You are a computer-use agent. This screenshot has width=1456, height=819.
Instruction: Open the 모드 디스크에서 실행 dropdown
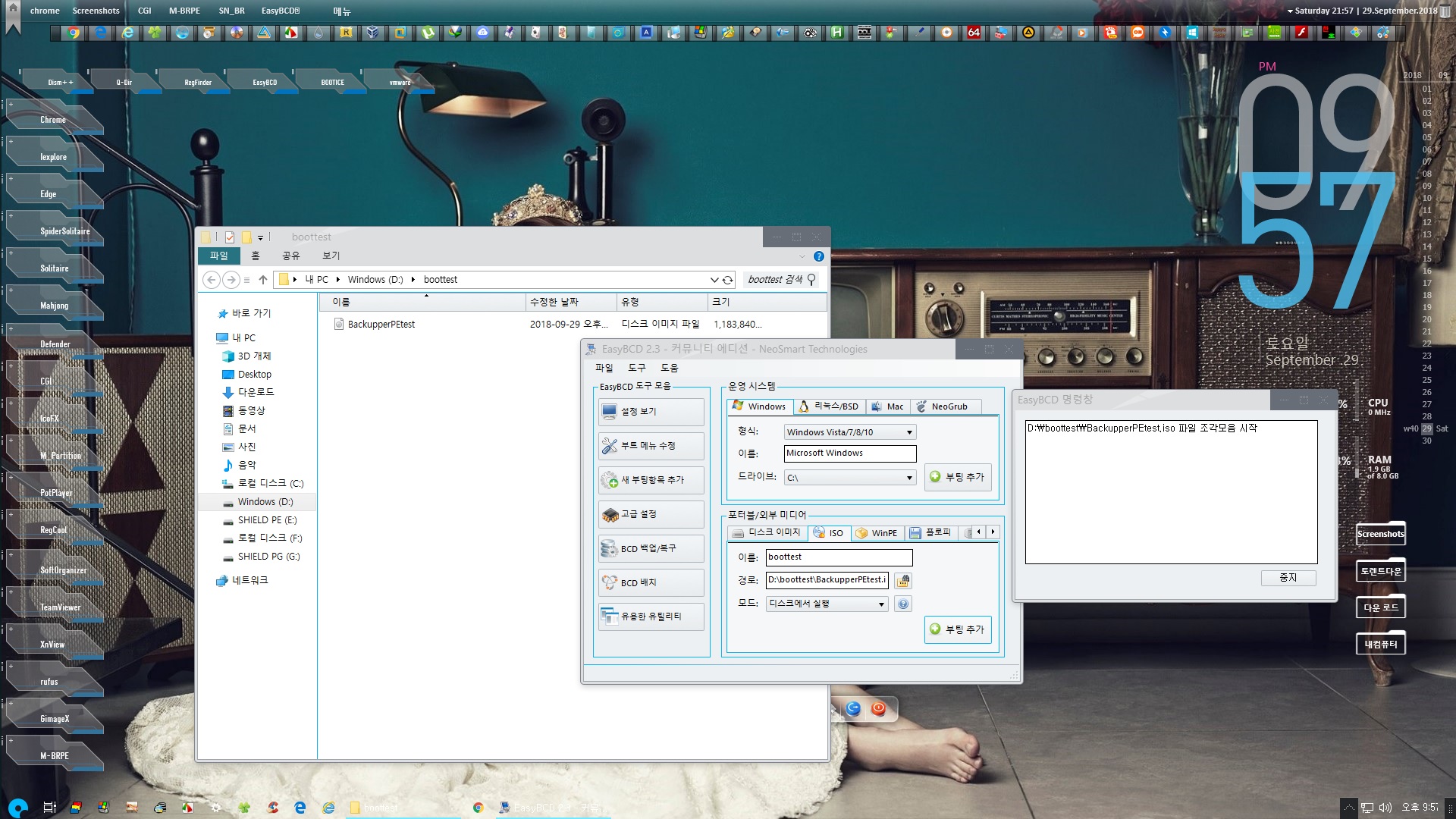pos(827,604)
